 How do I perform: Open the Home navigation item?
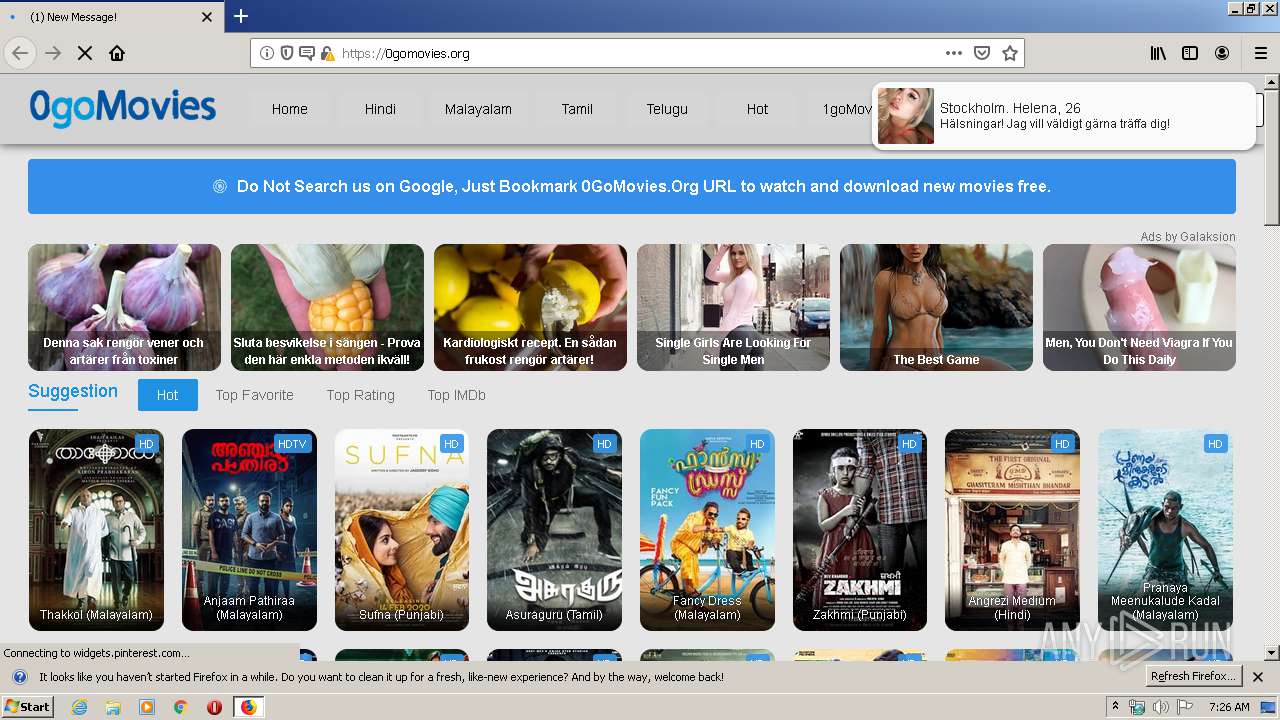(x=289, y=109)
